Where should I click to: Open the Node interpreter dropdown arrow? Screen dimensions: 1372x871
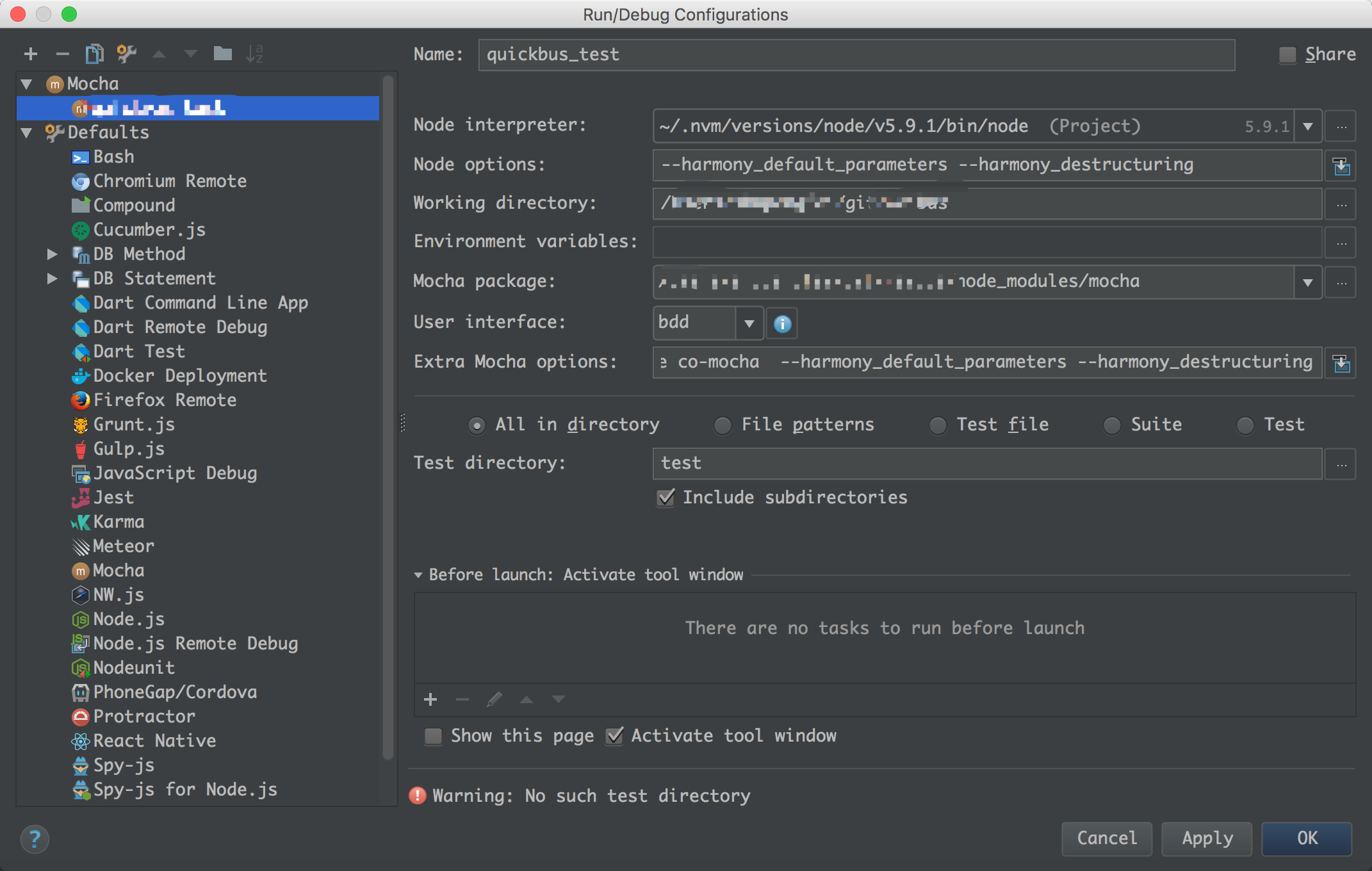pyautogui.click(x=1308, y=126)
